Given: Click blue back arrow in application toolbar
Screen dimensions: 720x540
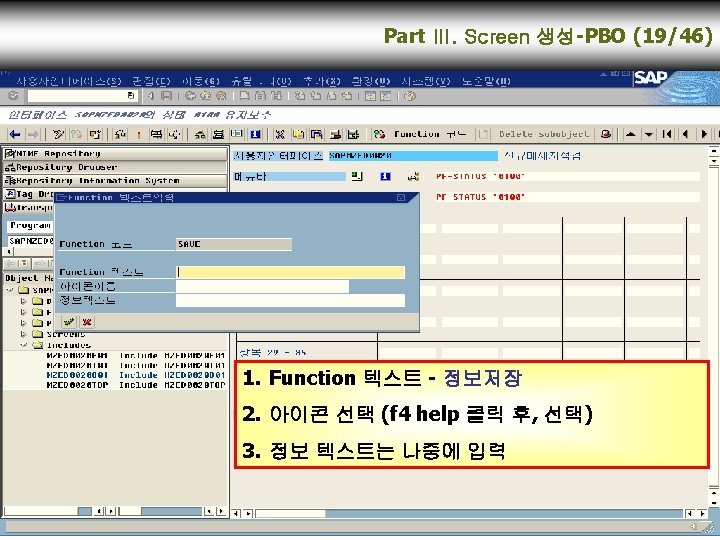Looking at the screenshot, I should tap(15, 135).
